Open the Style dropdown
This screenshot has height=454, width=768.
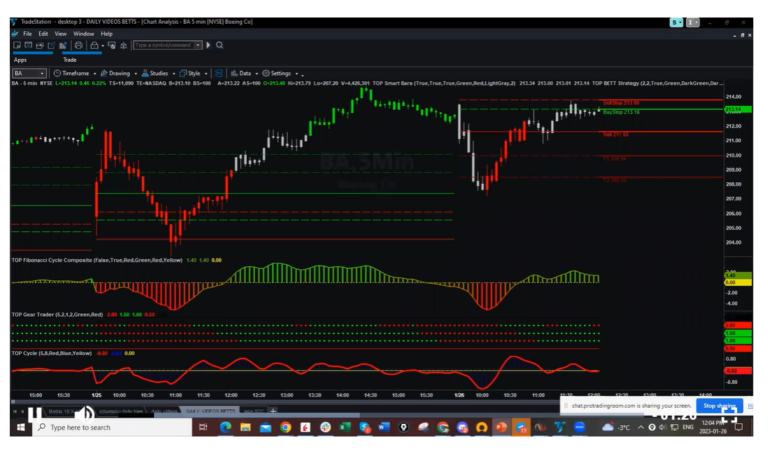194,73
